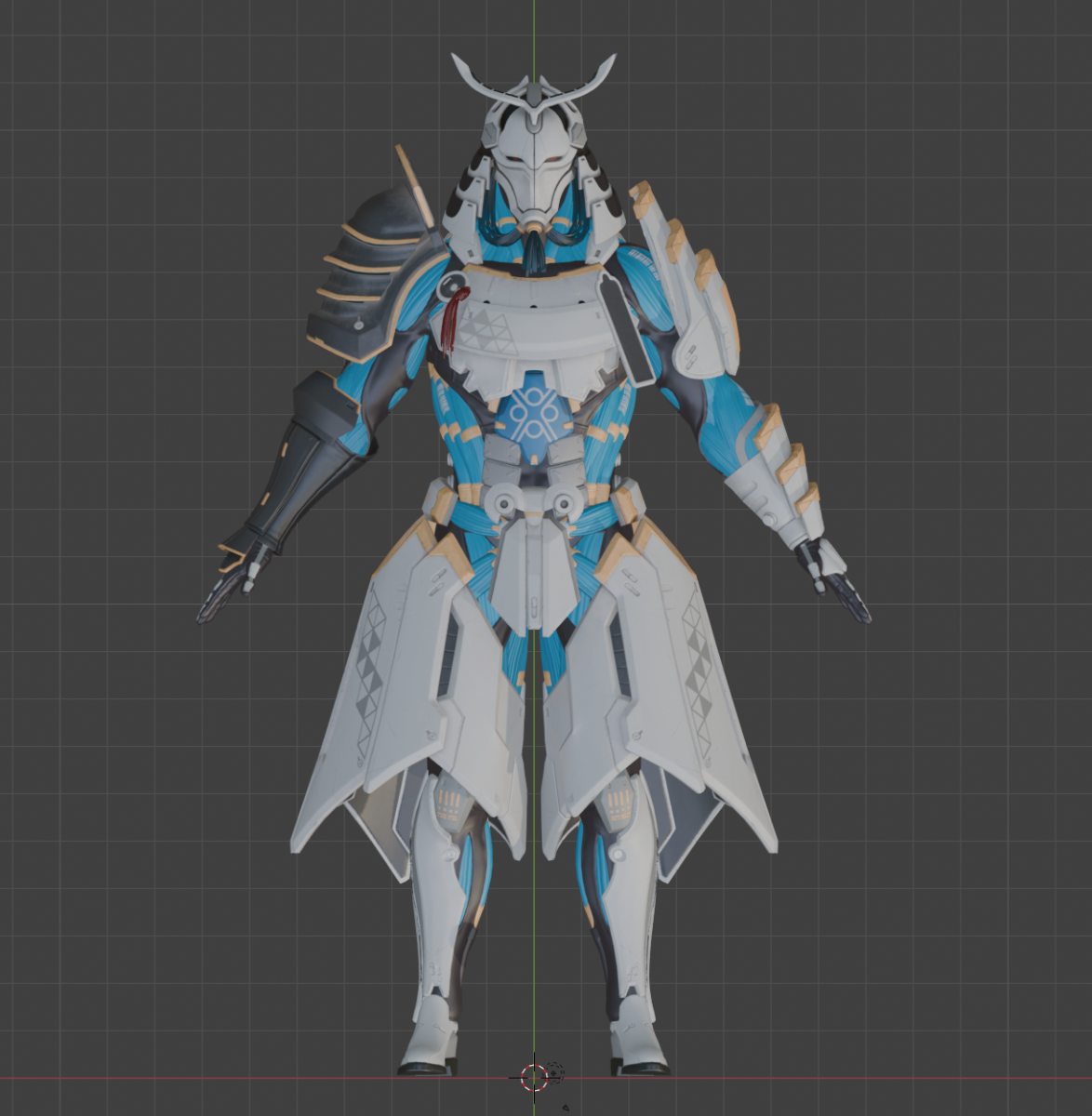
Task: Select the dashed-circle light object near the cursor
Action: (x=553, y=1072)
